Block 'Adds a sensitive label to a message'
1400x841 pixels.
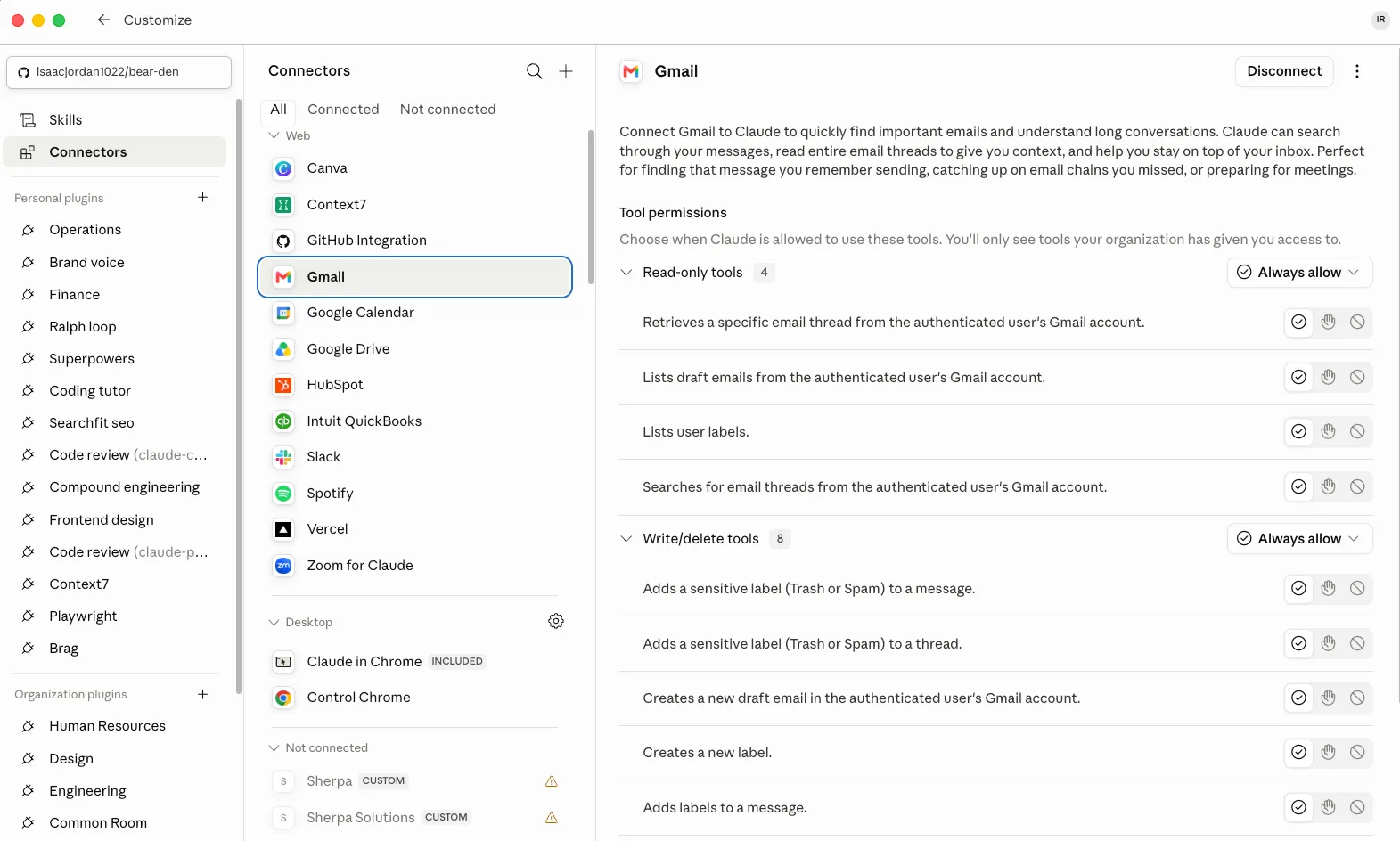(1357, 589)
